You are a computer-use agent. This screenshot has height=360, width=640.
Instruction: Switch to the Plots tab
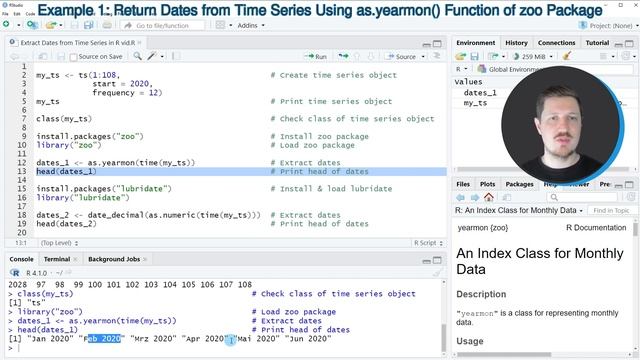(487, 184)
